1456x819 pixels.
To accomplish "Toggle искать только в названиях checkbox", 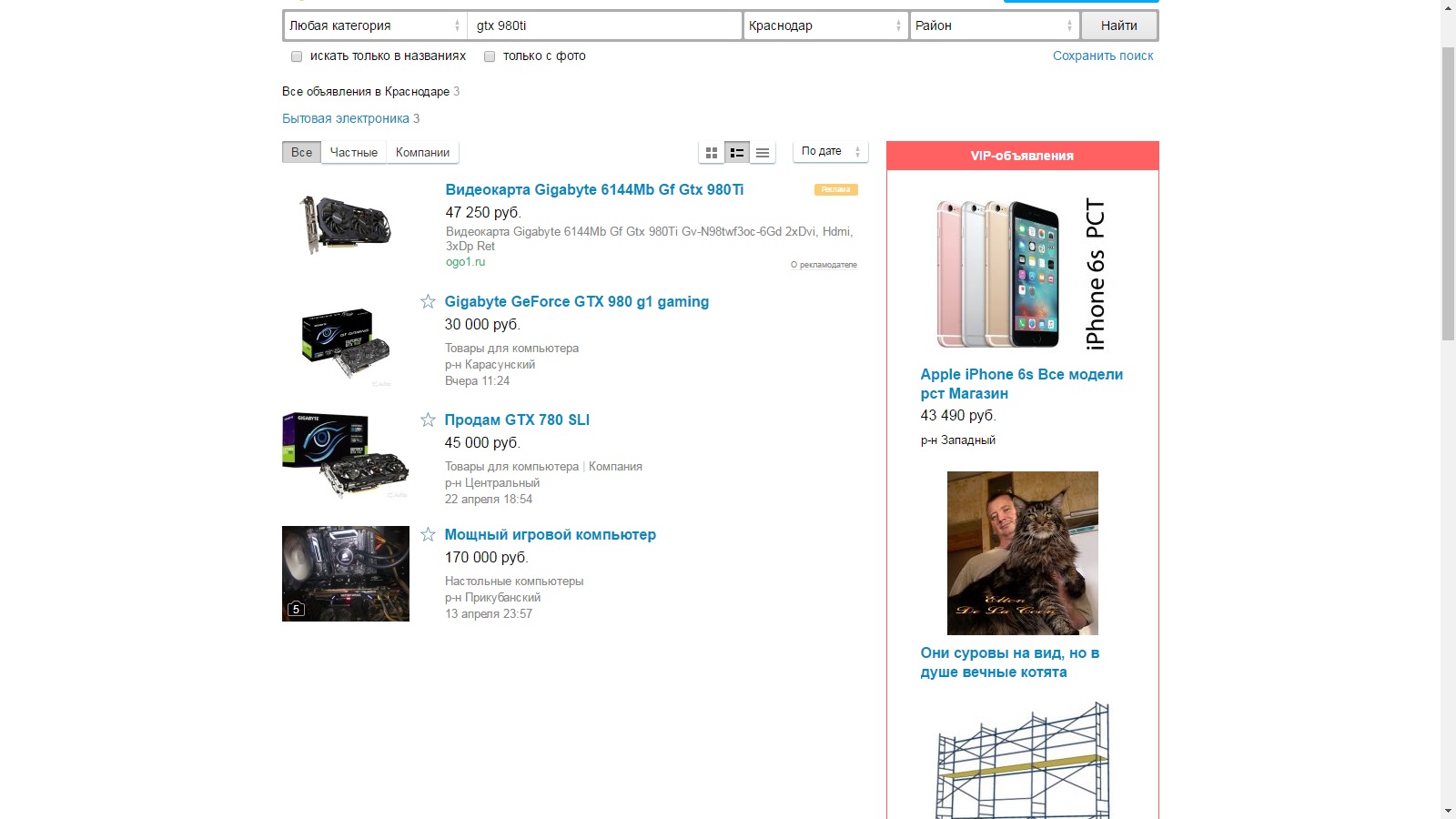I will tap(297, 56).
